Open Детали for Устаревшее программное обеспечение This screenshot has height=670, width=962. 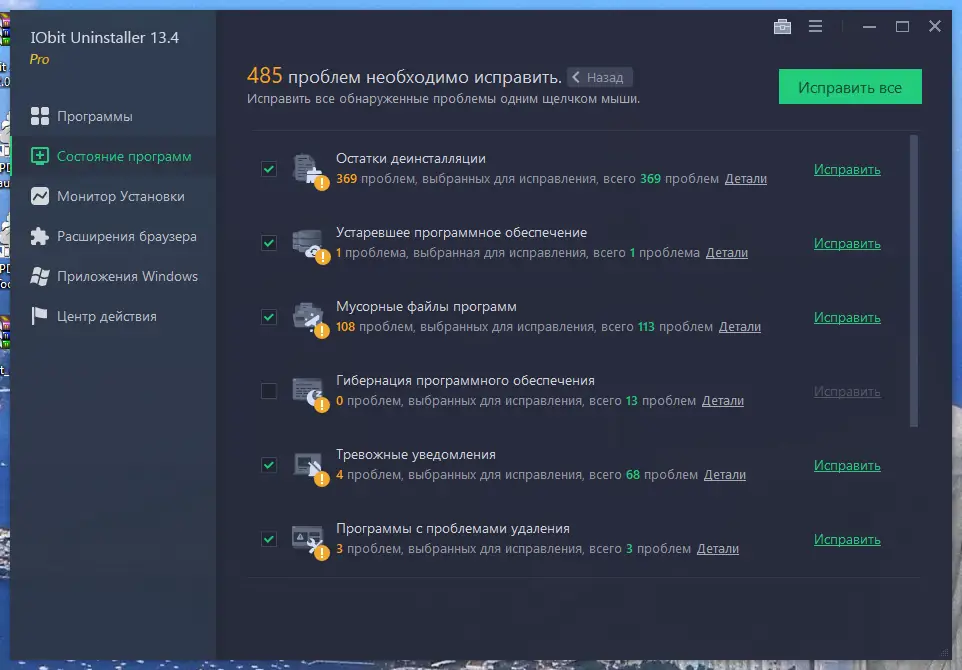click(726, 253)
